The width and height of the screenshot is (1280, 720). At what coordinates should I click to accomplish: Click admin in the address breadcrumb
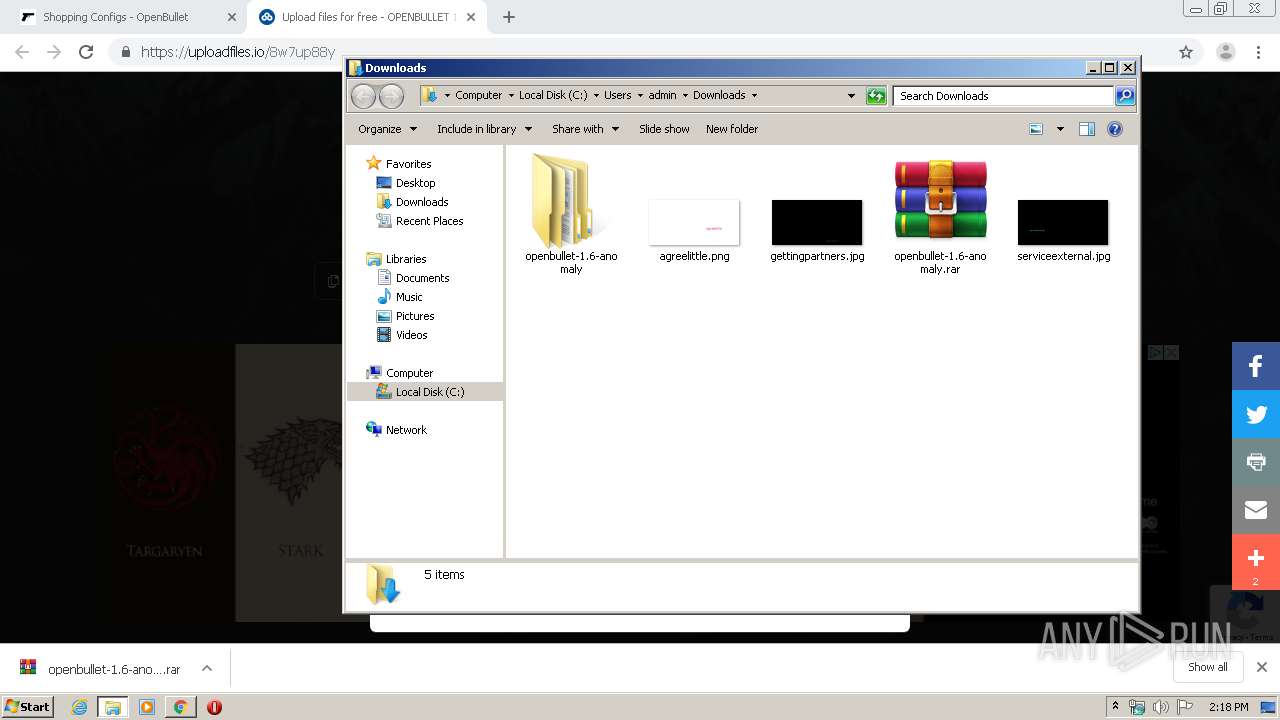[662, 95]
